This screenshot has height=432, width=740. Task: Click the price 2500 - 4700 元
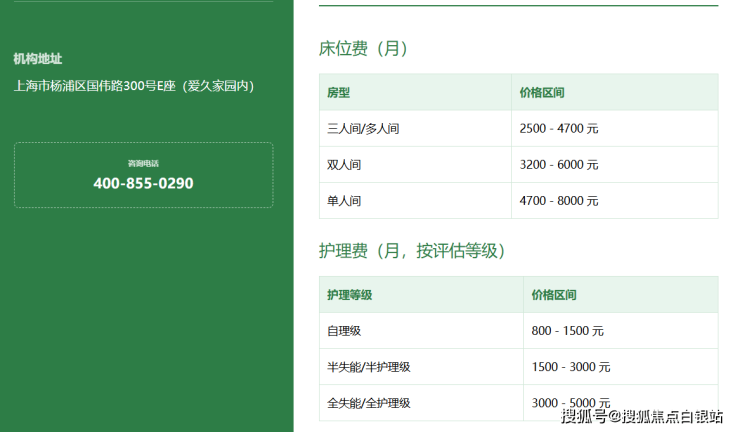(x=559, y=128)
